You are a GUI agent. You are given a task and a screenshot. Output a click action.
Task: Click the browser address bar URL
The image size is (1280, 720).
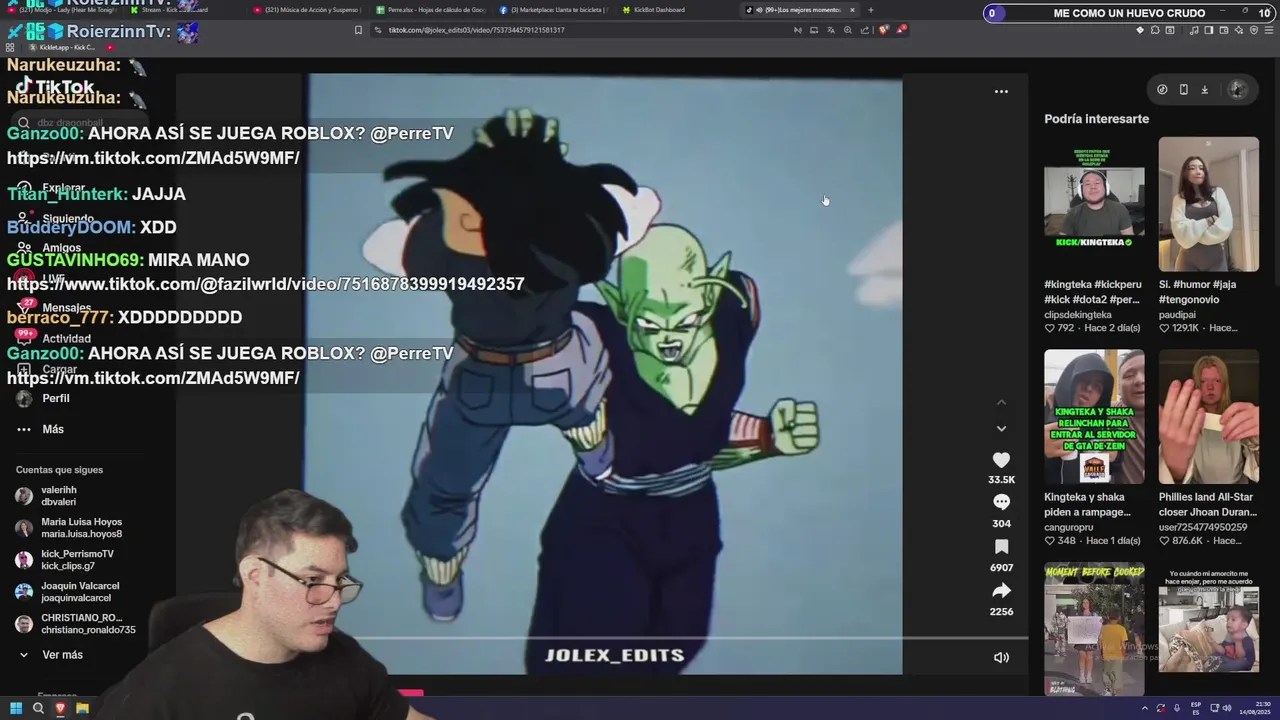pyautogui.click(x=477, y=30)
